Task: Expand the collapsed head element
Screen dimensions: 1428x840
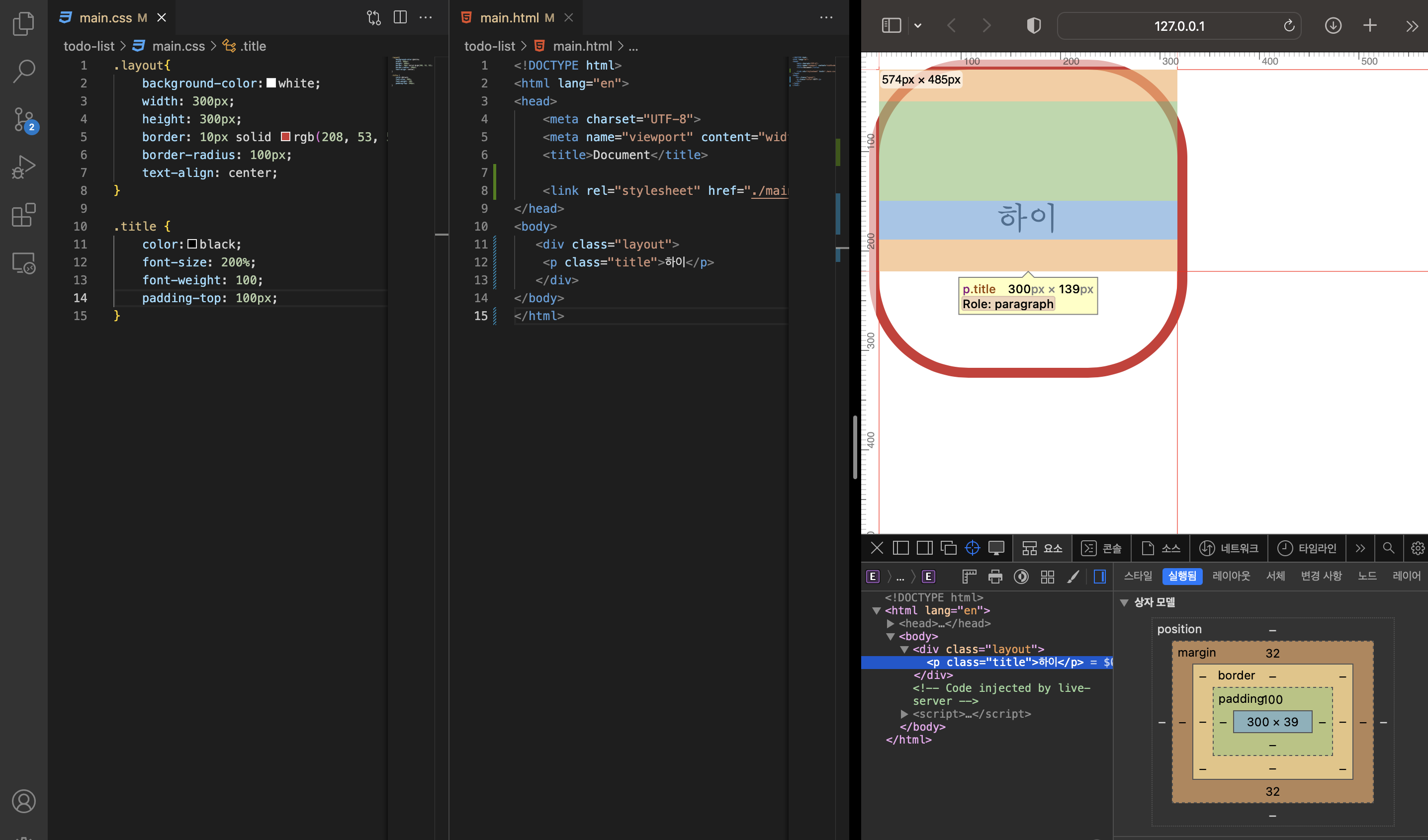Action: (x=890, y=623)
